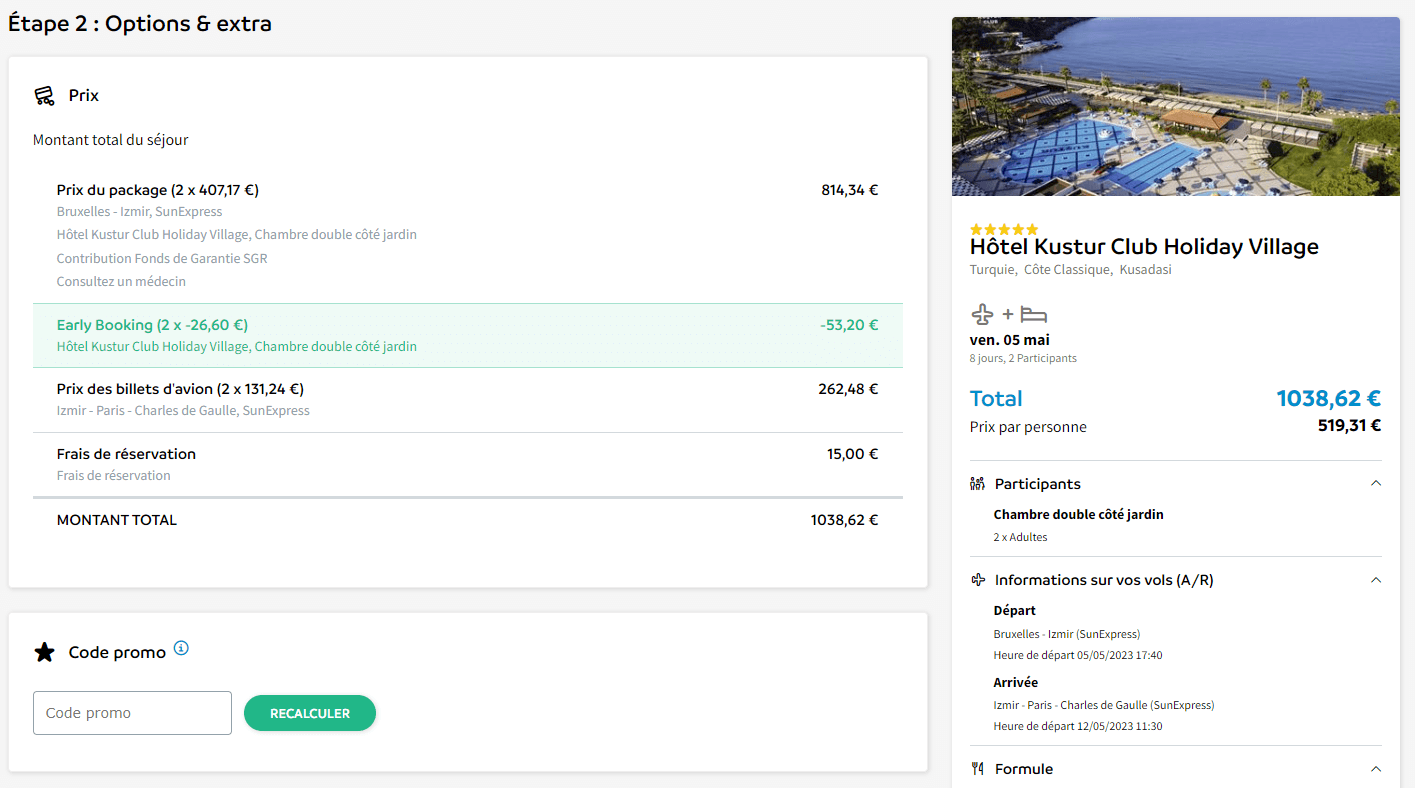Click 'Informations sur vos vols (A/R)' heading

pos(1104,580)
